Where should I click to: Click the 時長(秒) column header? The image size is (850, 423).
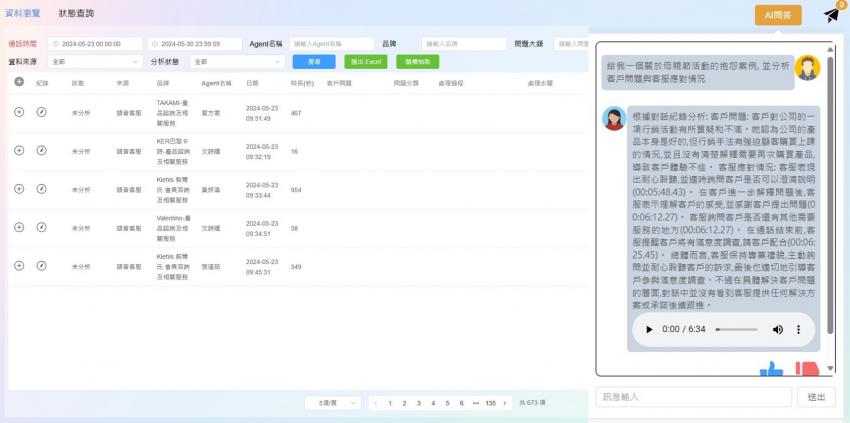[302, 84]
